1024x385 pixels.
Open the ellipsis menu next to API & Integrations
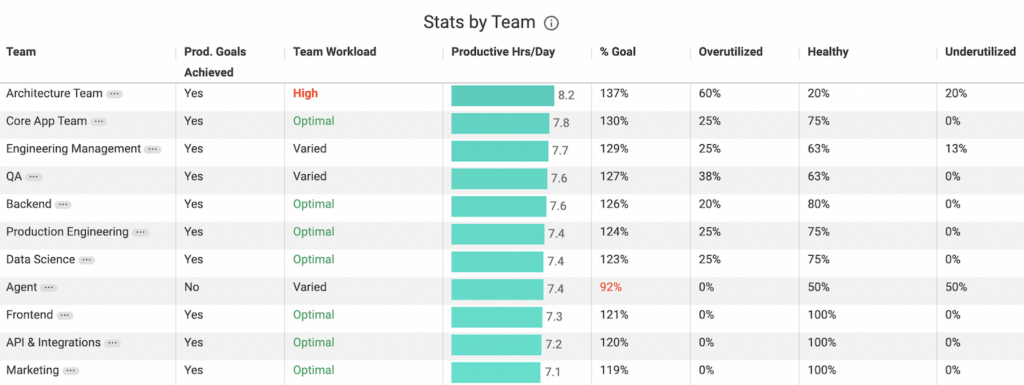(x=112, y=343)
